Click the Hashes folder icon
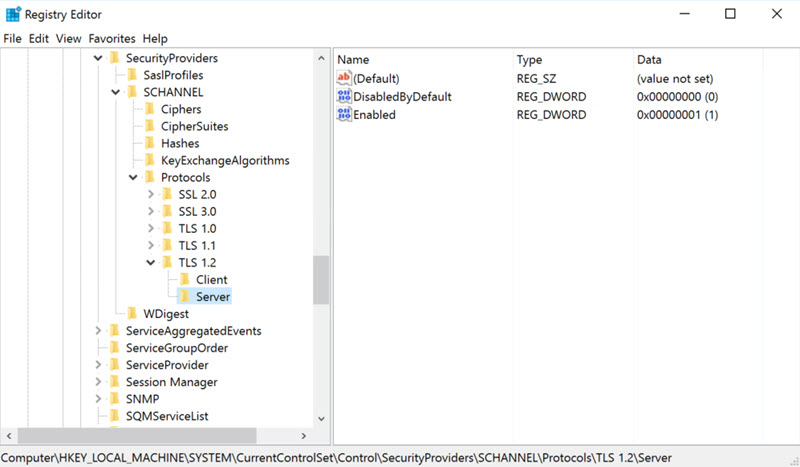The height and width of the screenshot is (467, 800). tap(150, 143)
